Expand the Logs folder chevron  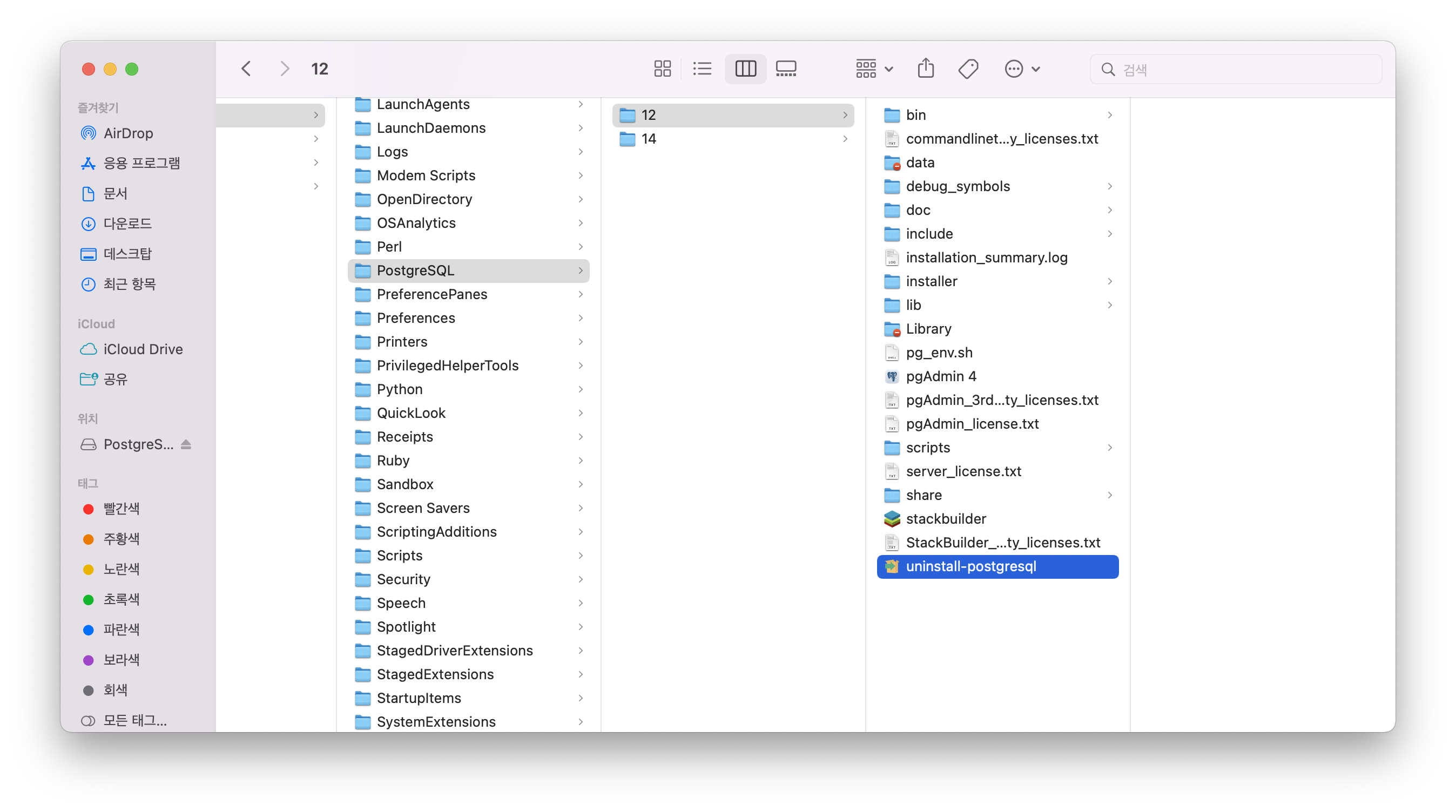point(581,152)
